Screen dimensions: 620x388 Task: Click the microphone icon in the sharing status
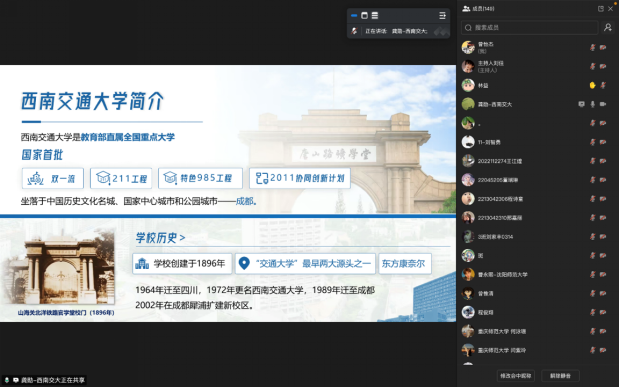[x=7, y=380]
